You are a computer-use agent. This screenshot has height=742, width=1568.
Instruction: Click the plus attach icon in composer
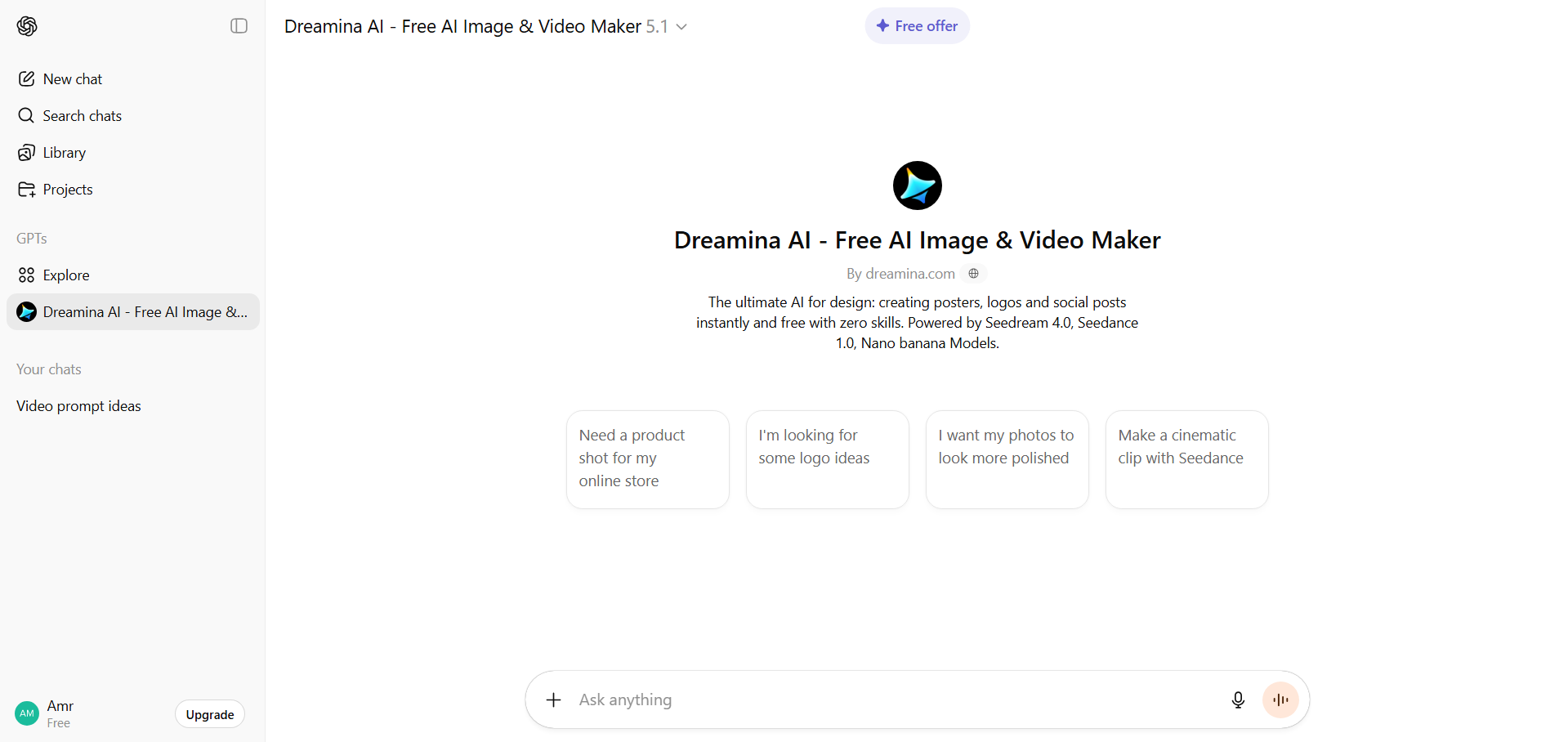coord(553,700)
